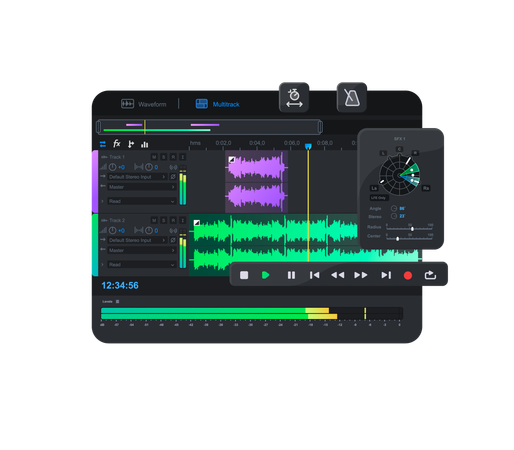Open the fx effects view
Image resolution: width=514 pixels, height=450 pixels.
(x=117, y=144)
